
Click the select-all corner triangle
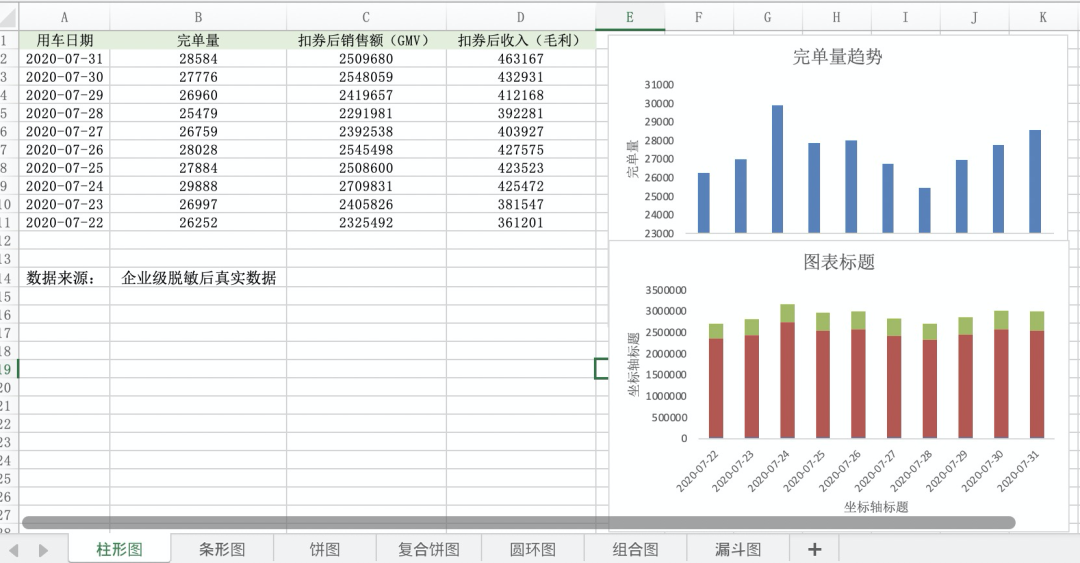click(8, 17)
